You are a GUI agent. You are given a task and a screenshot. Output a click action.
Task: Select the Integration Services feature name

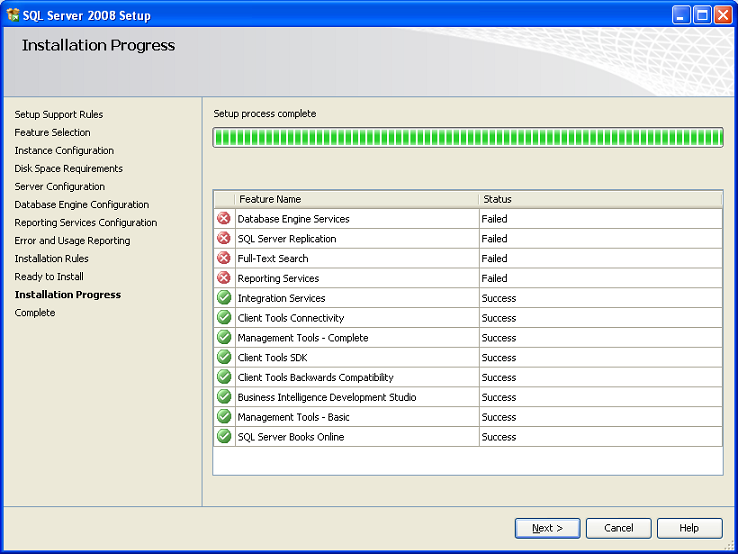coord(281,298)
